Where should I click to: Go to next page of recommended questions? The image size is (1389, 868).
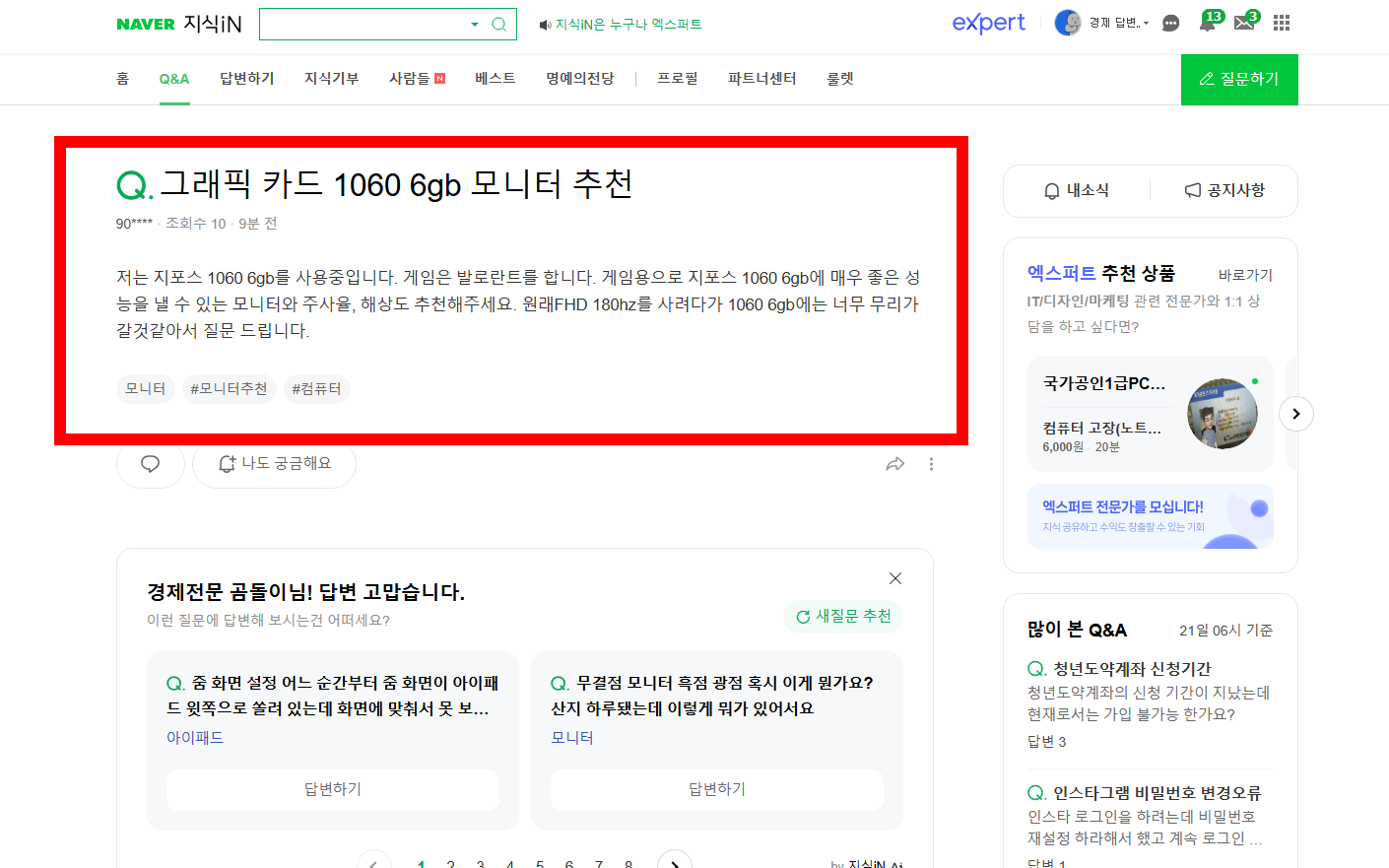click(675, 863)
